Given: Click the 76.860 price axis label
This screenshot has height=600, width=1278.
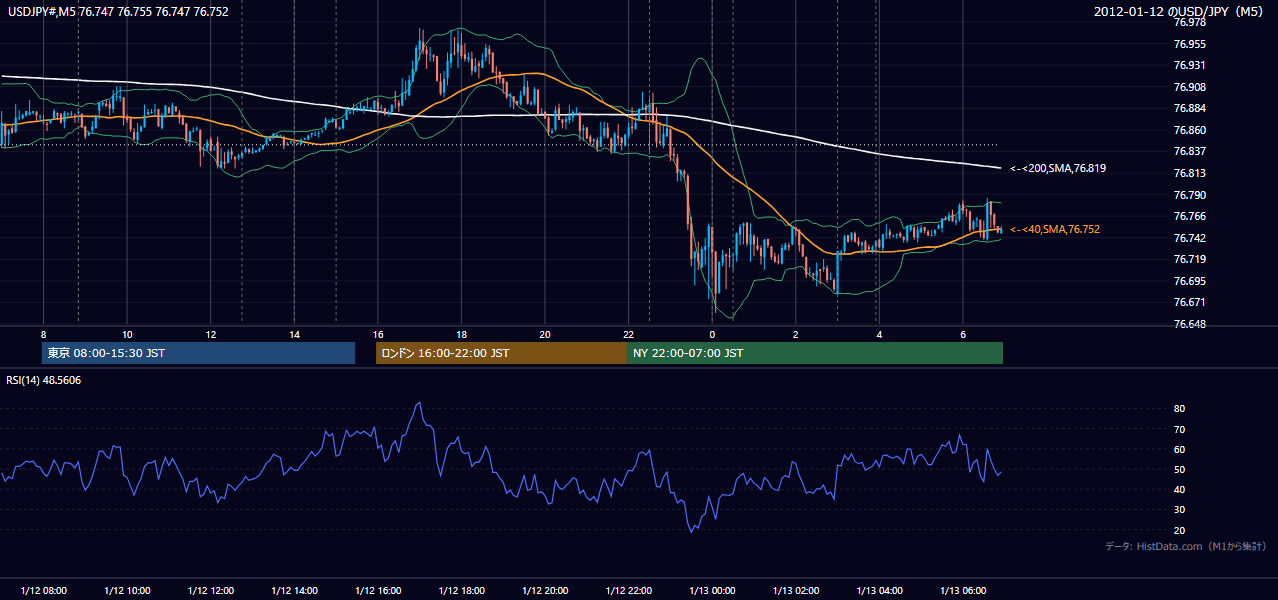Looking at the screenshot, I should [x=1189, y=130].
